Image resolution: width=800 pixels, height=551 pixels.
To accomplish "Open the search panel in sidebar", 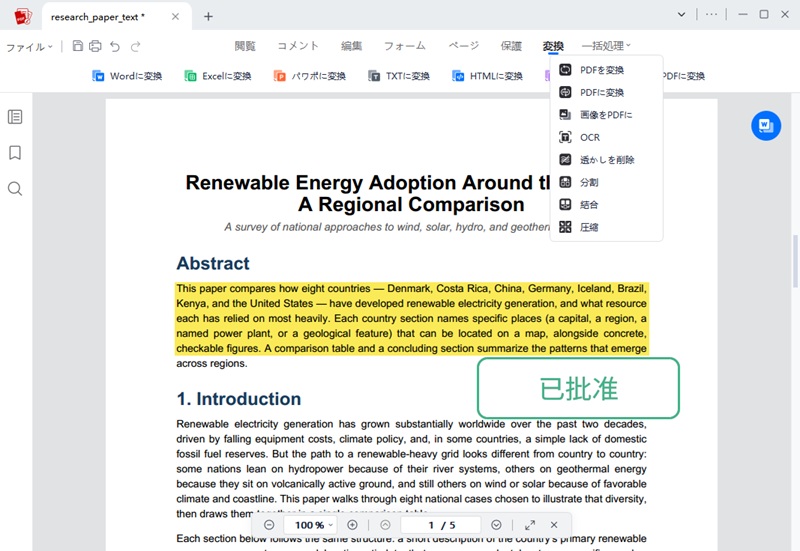I will (x=15, y=189).
